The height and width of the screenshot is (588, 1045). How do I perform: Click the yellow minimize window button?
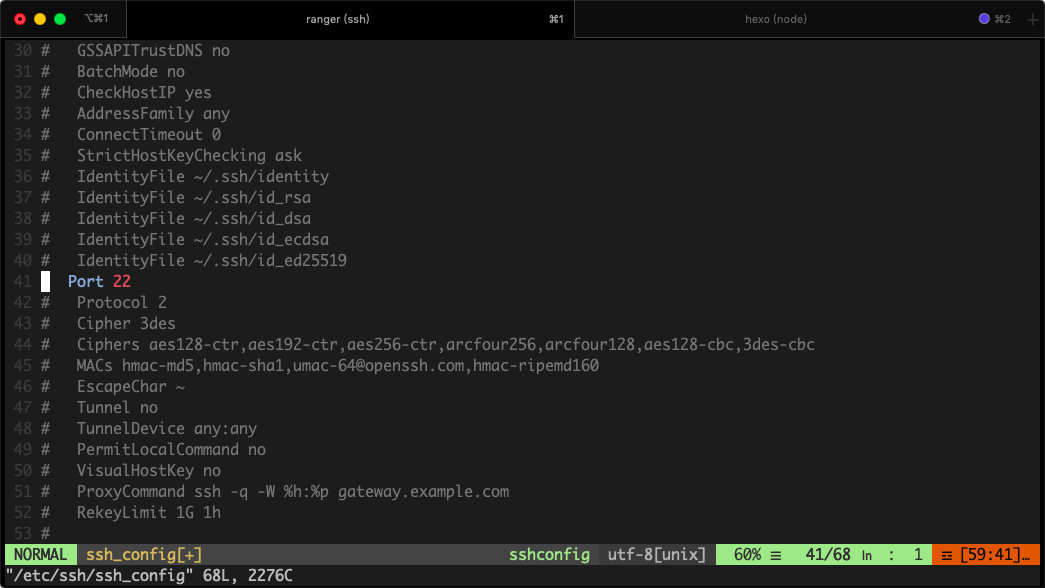40,19
